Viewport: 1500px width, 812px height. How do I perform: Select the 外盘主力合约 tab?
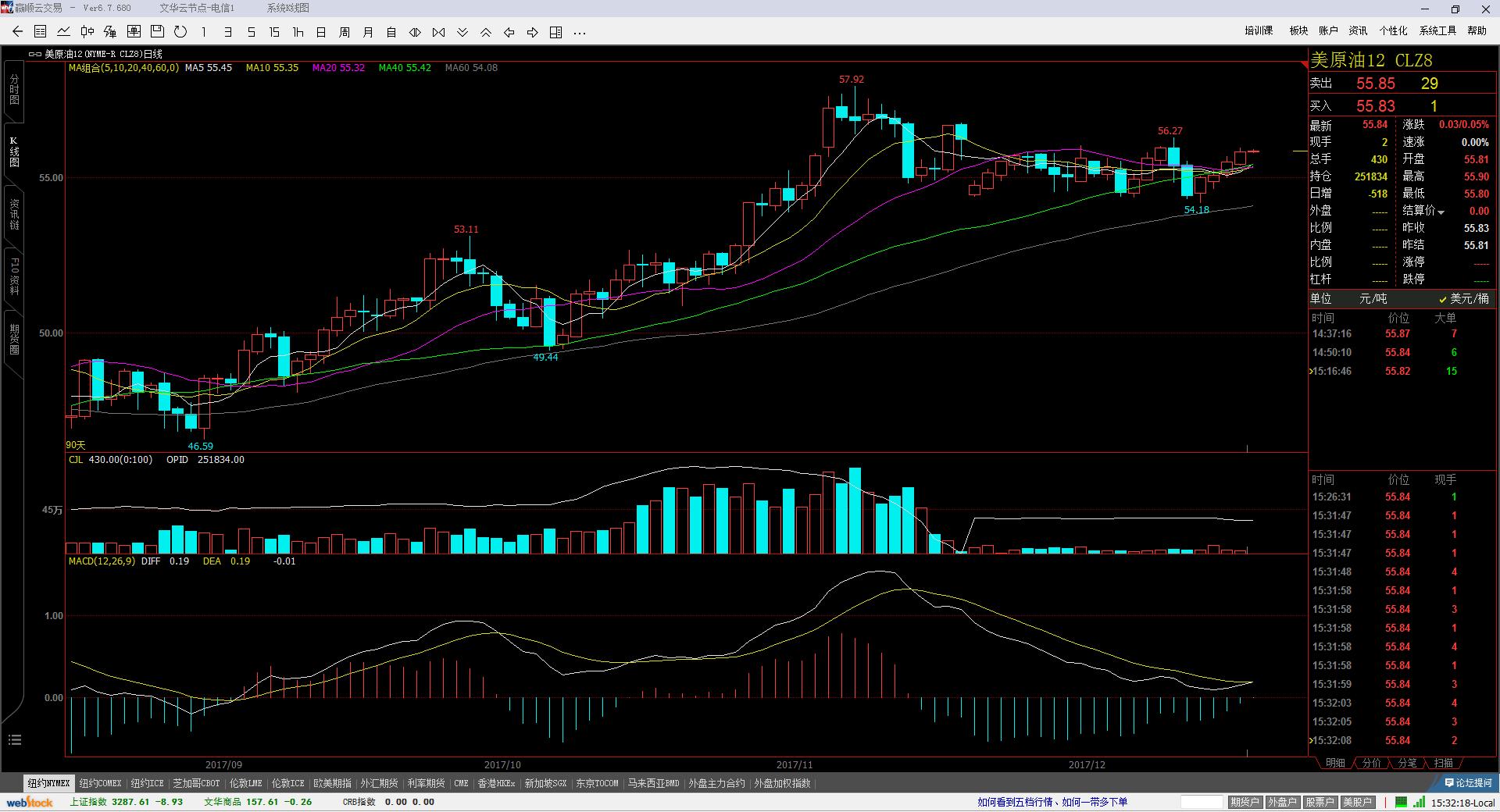pyautogui.click(x=716, y=783)
